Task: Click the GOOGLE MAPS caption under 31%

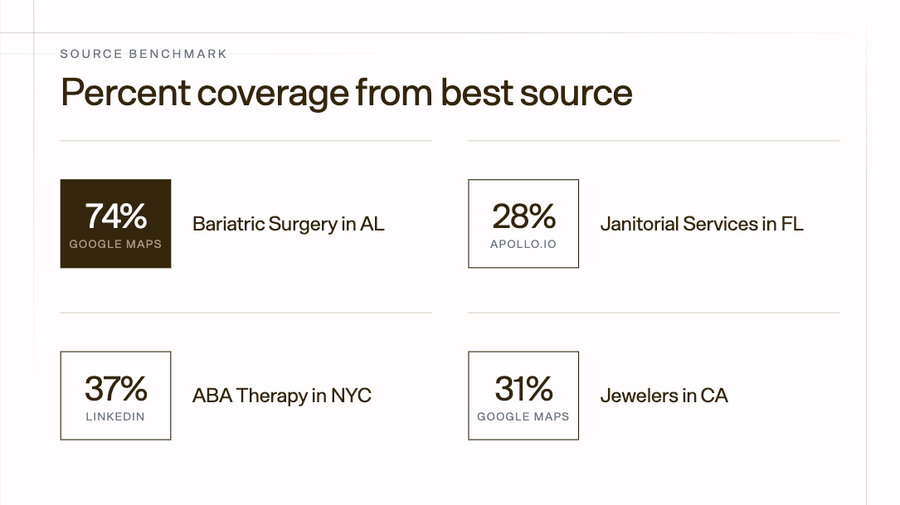Action: [x=523, y=417]
